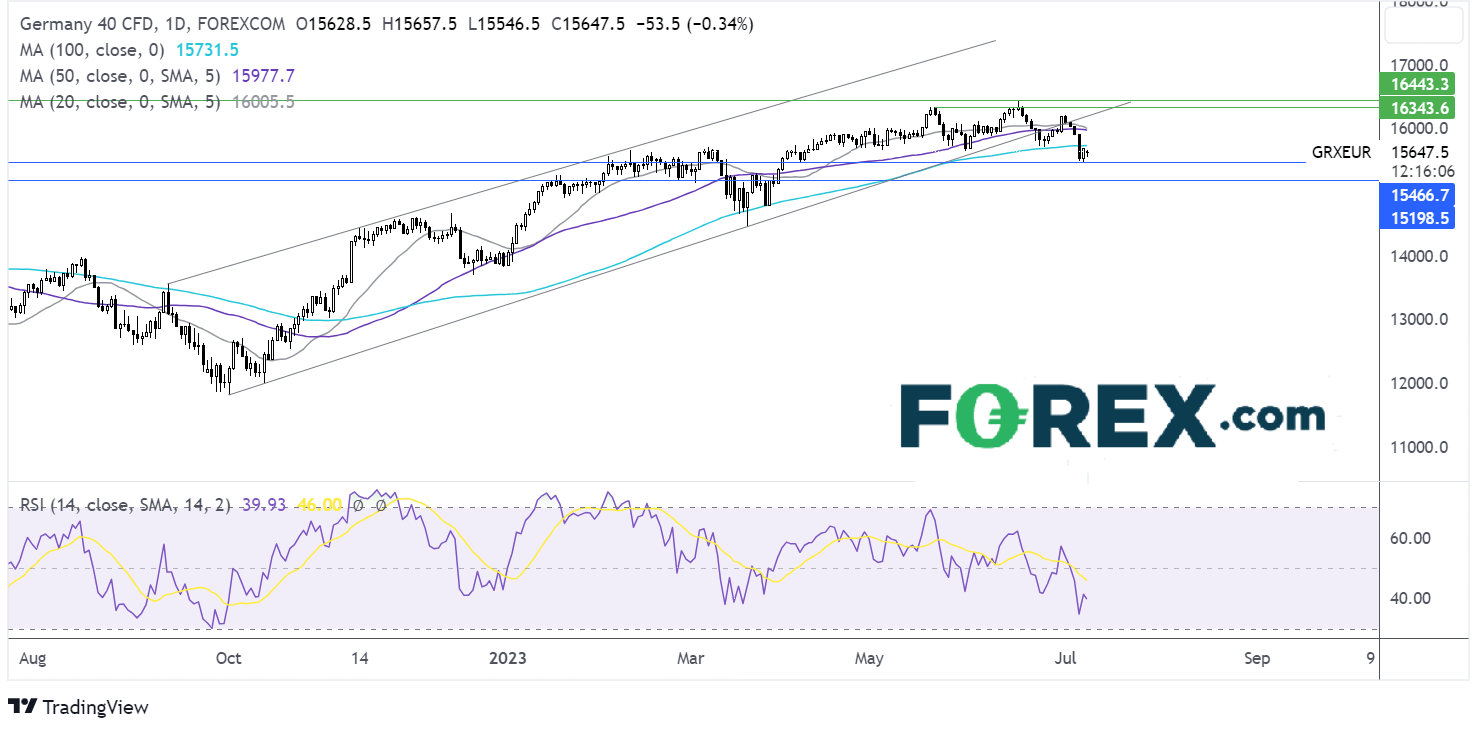Click the GRXEUR symbol label
1484x733 pixels.
click(x=1341, y=153)
